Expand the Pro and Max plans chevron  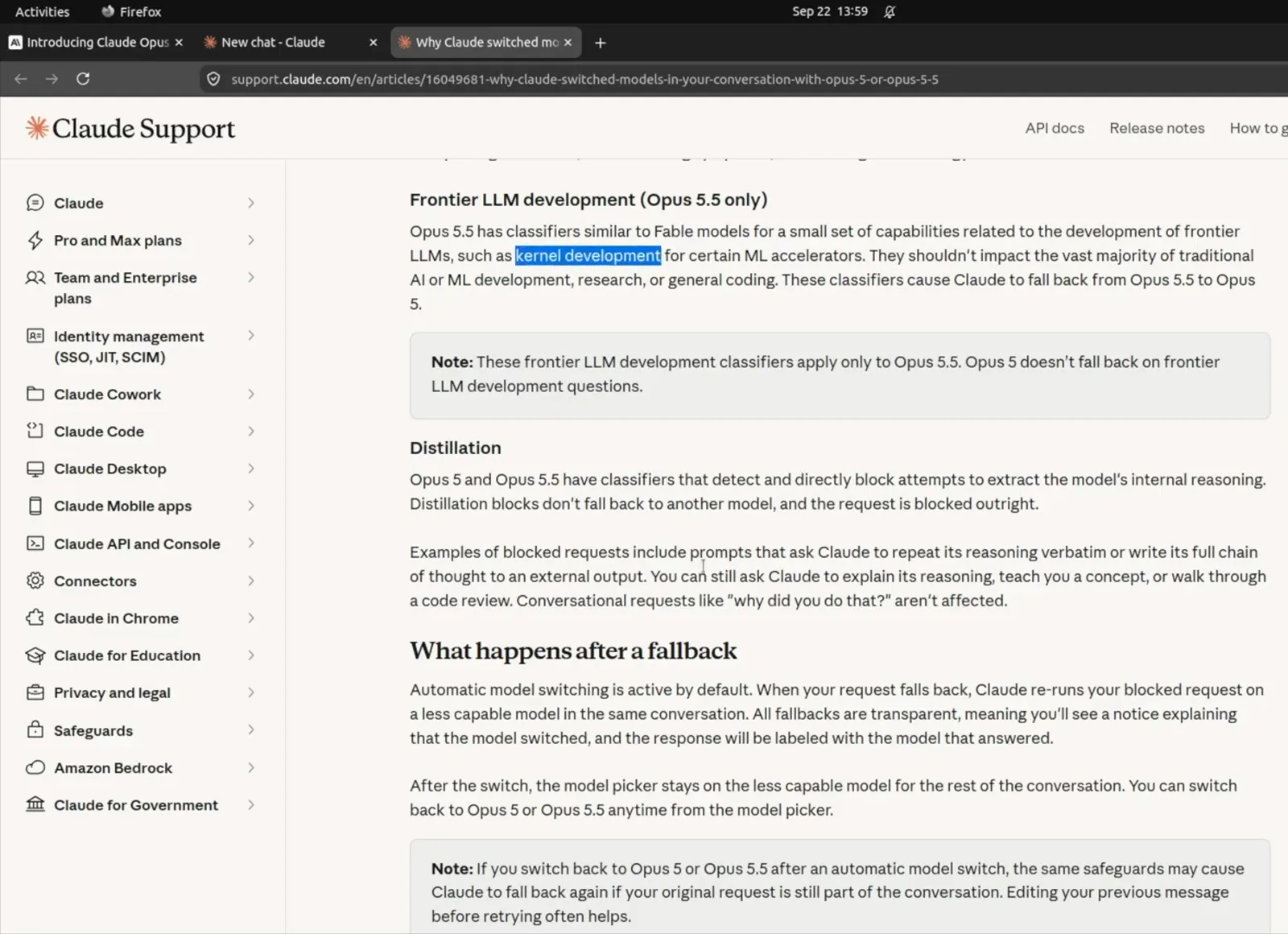tap(251, 240)
